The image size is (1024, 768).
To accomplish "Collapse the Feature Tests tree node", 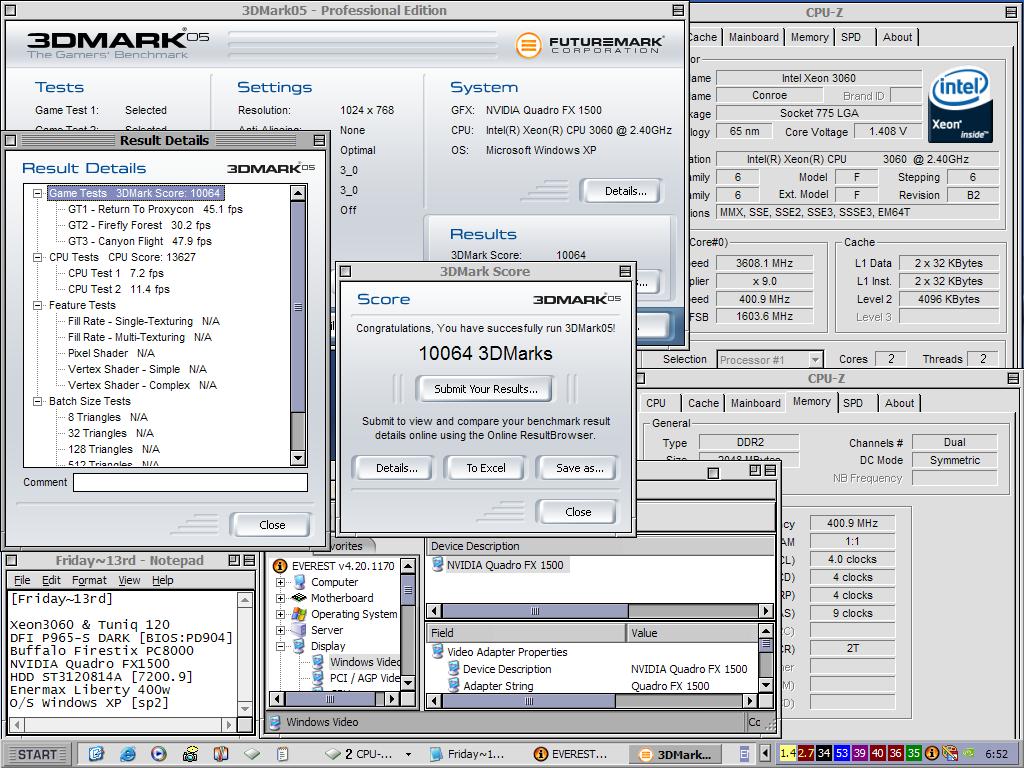I will click(x=38, y=305).
